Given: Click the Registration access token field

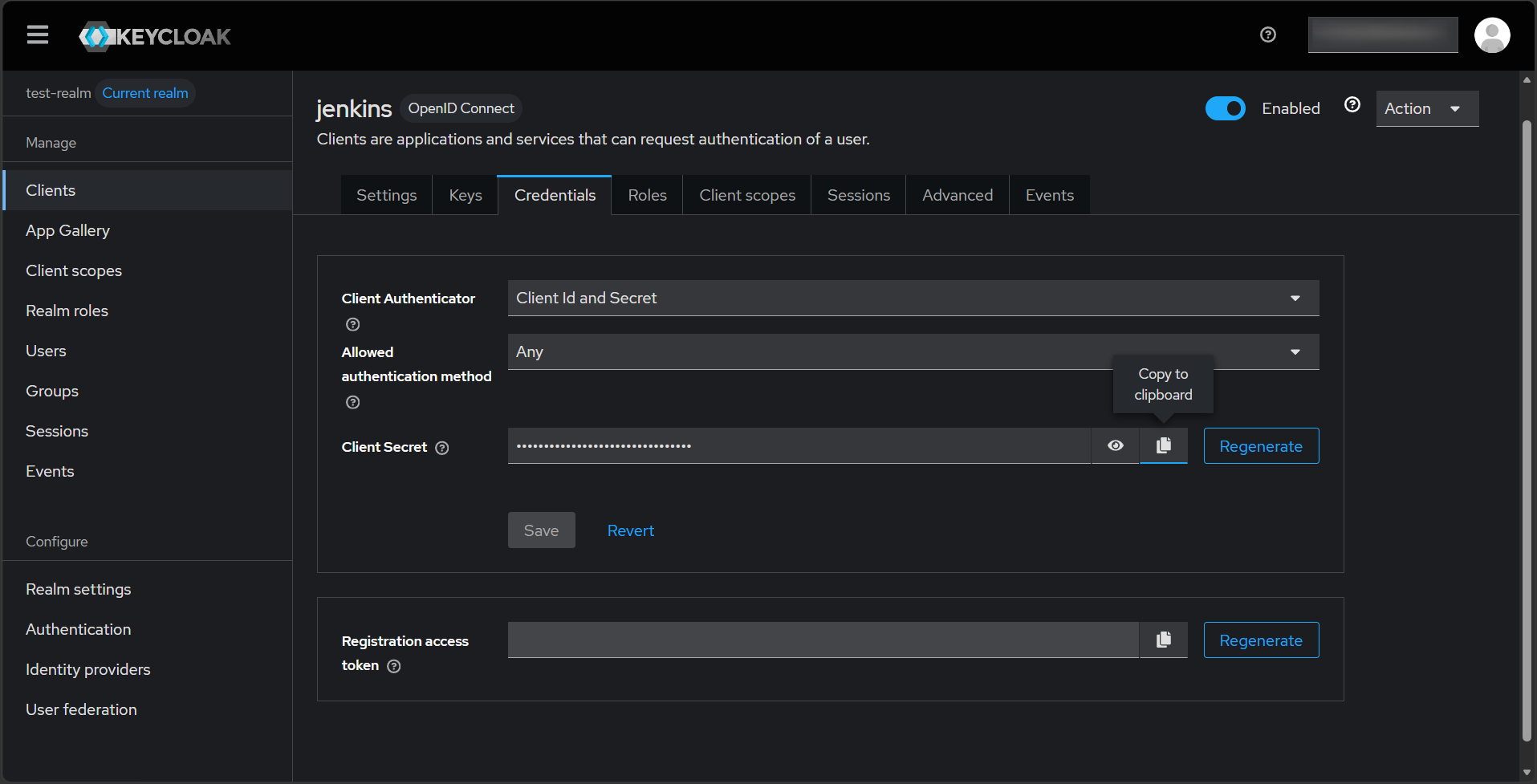Looking at the screenshot, I should [823, 640].
